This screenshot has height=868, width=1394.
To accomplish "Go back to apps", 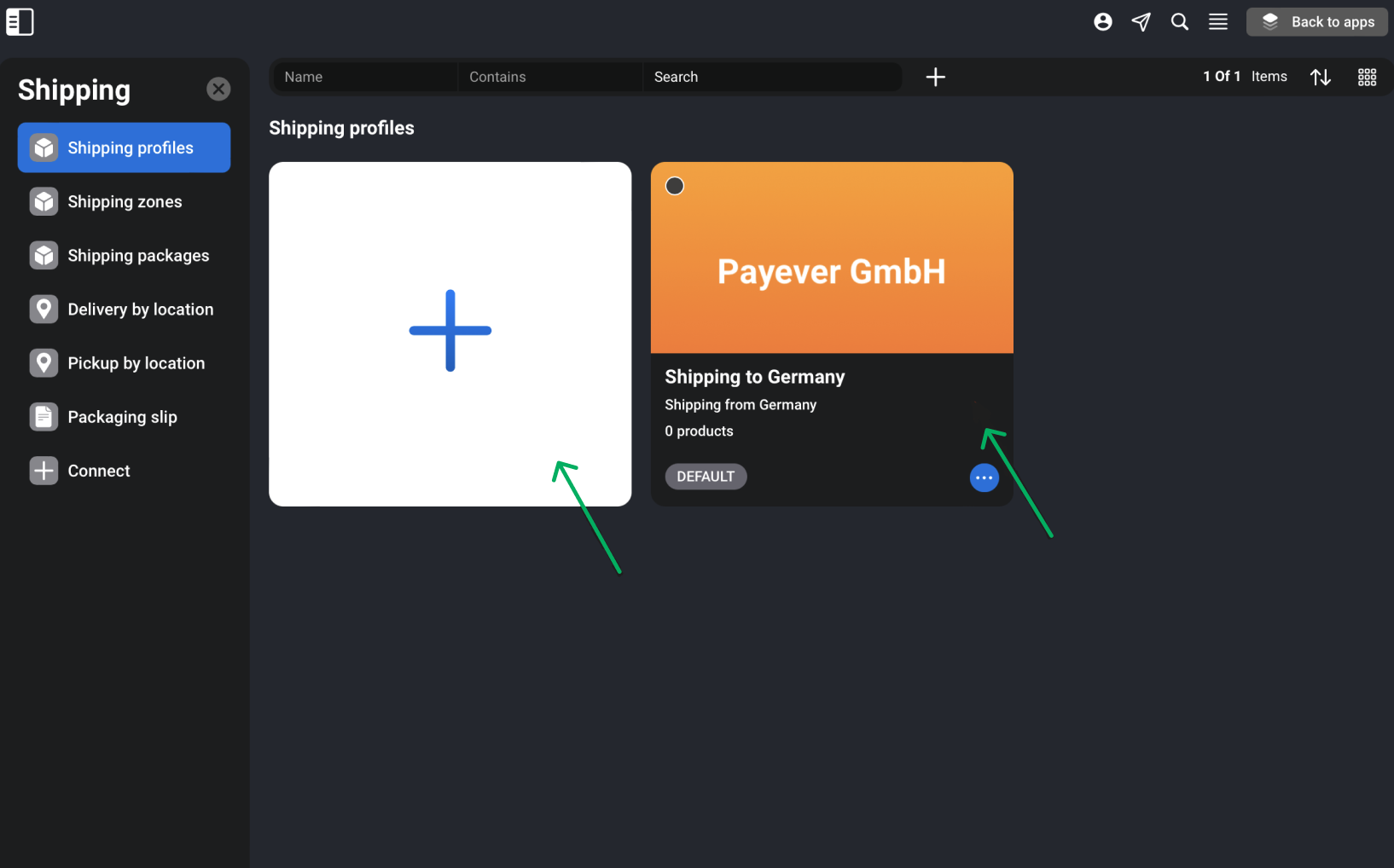I will pos(1317,22).
